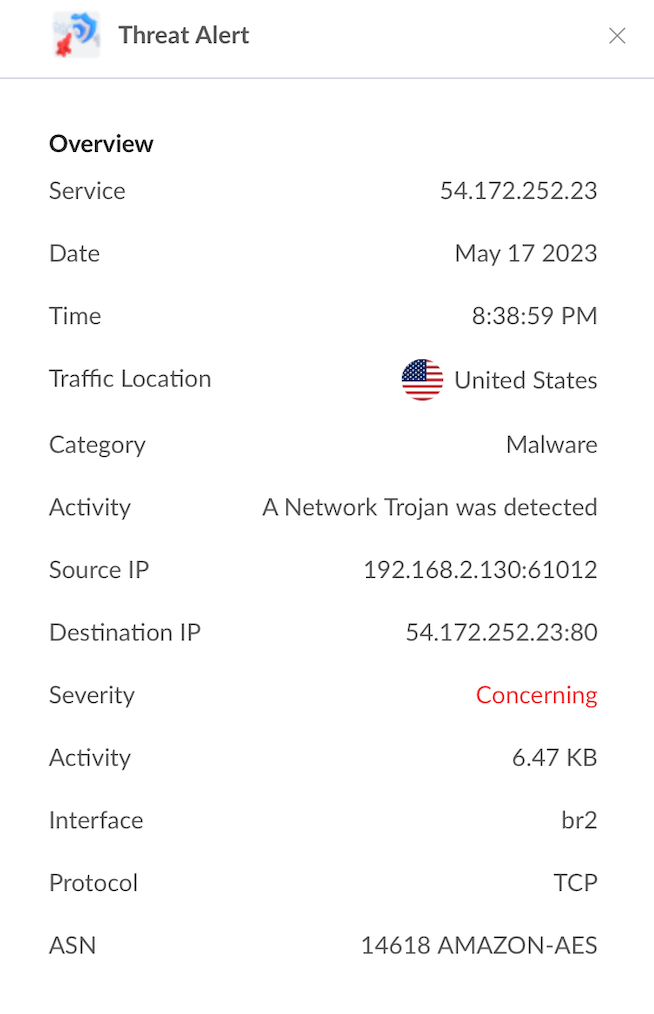Viewport: 654px width, 1014px height.
Task: Click the red Concerning severity value
Action: [536, 695]
